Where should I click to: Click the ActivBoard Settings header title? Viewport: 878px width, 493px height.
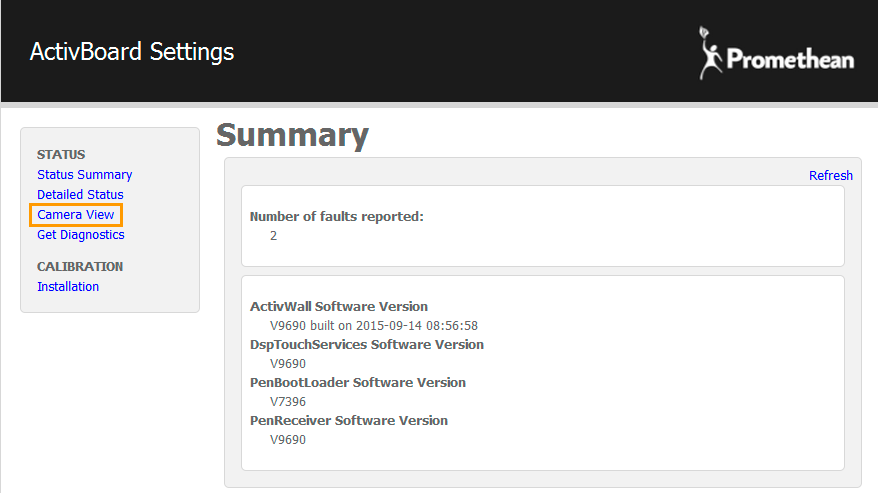[x=132, y=51]
